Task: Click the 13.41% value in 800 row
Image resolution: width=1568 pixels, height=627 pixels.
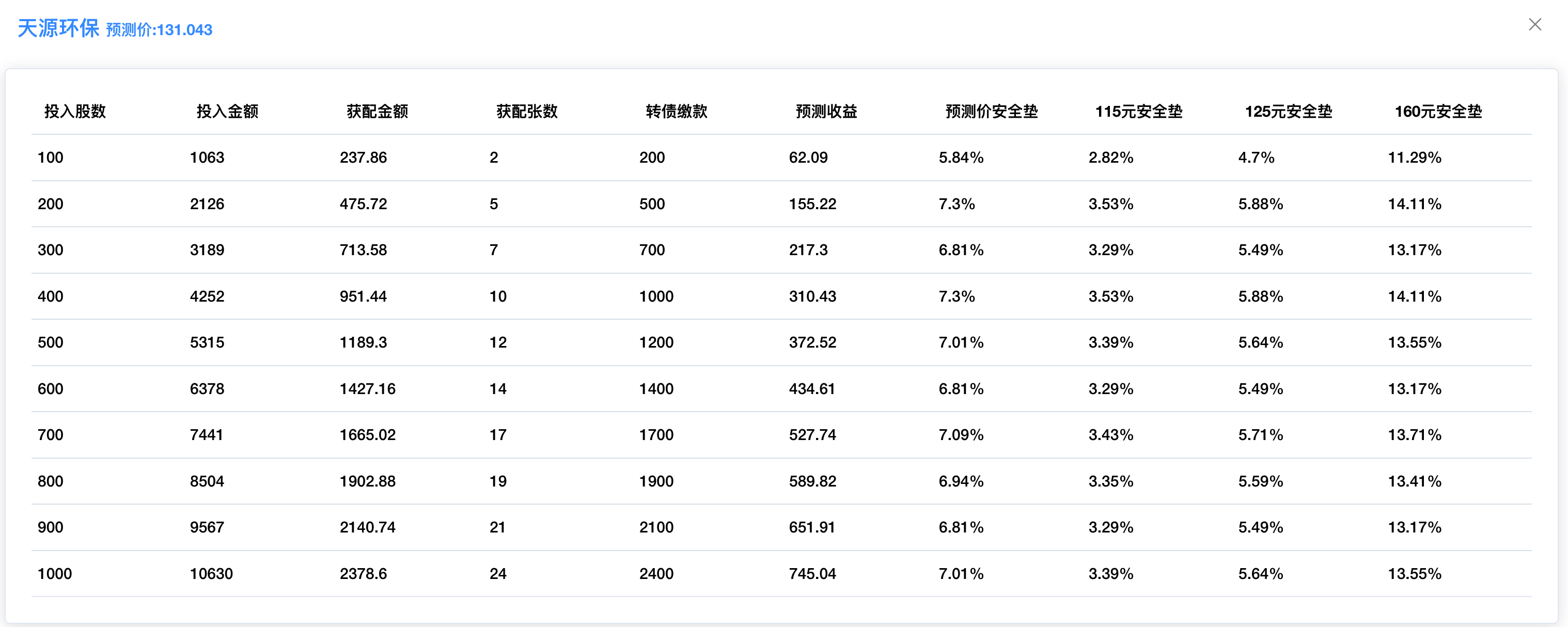Action: [x=1414, y=481]
